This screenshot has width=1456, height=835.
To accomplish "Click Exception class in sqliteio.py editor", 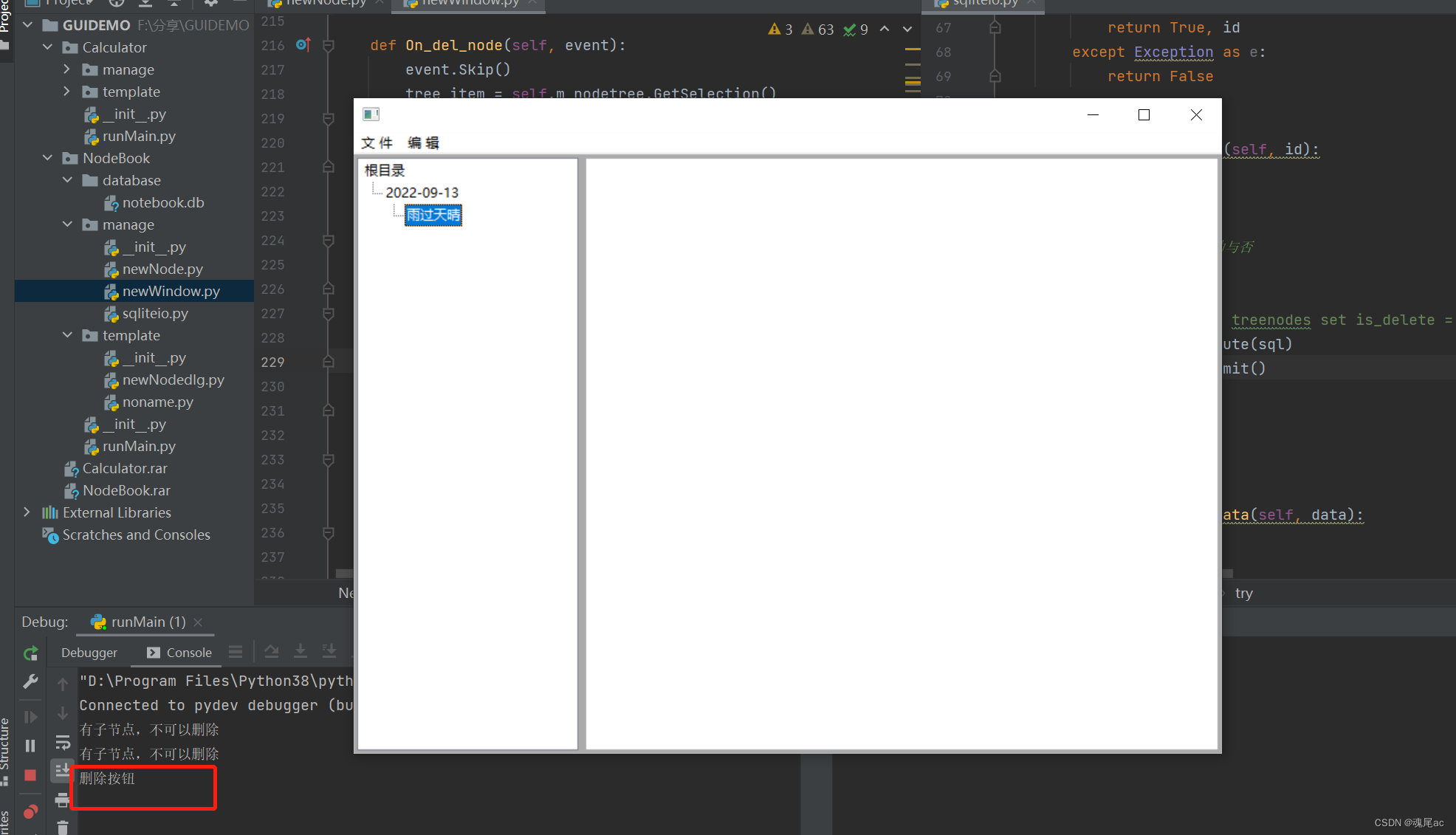I will point(1173,52).
